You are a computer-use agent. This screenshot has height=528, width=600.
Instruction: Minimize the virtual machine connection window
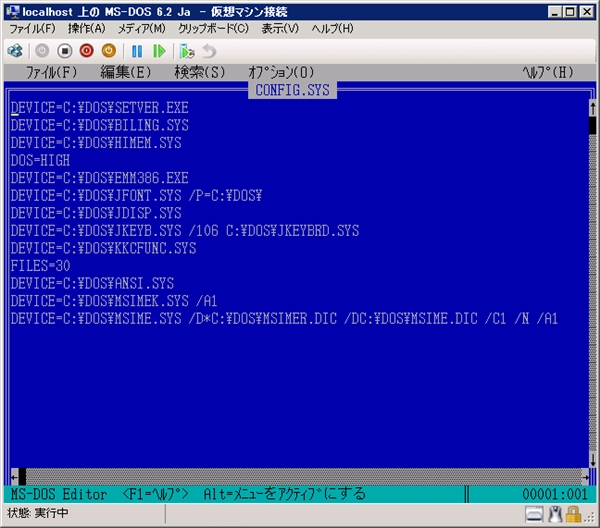[554, 12]
